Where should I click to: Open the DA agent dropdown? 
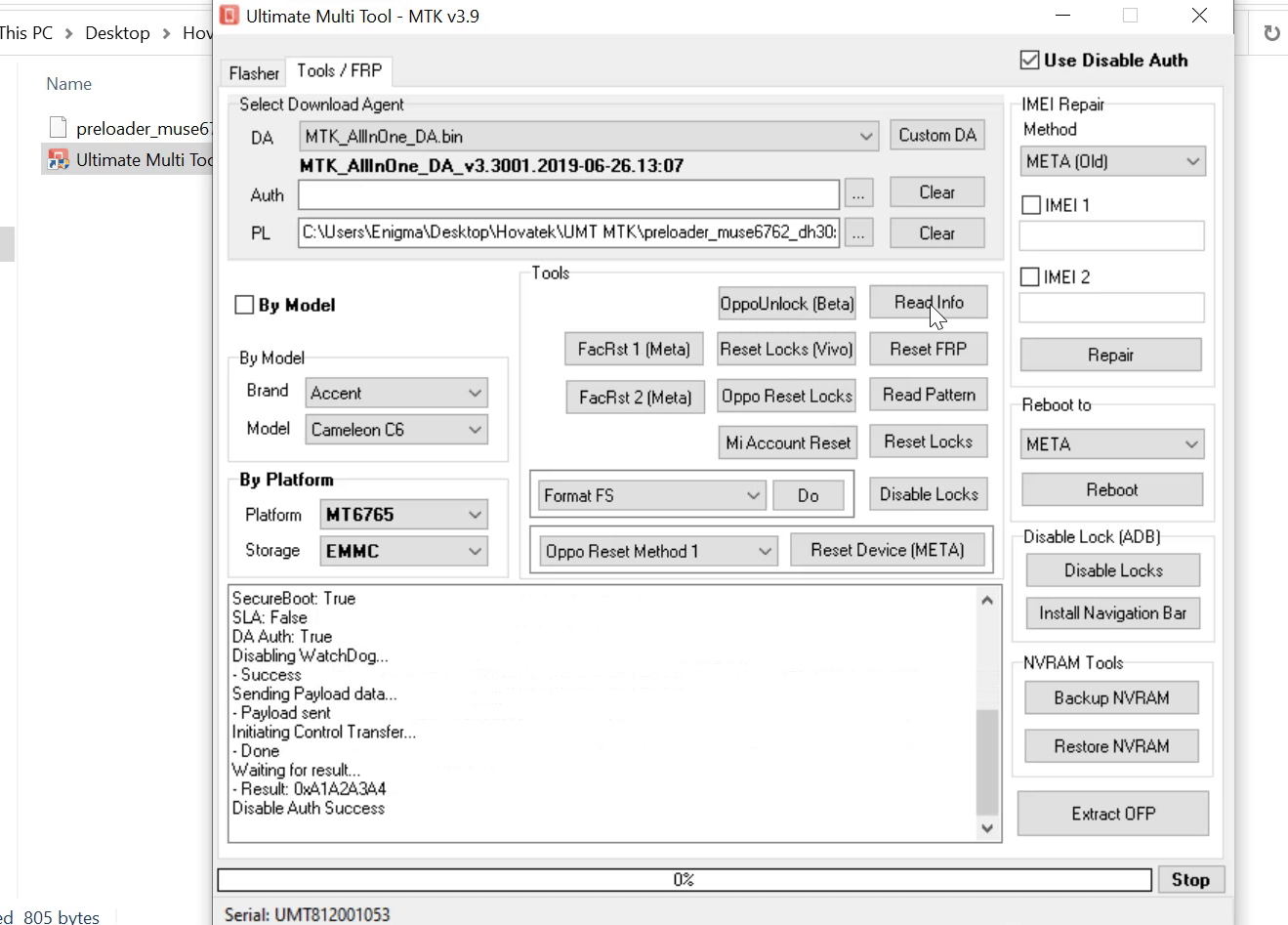[865, 135]
